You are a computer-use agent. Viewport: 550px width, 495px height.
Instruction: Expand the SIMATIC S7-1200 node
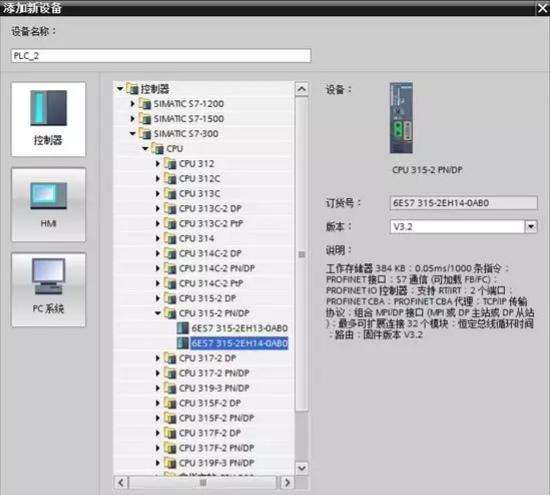click(133, 104)
